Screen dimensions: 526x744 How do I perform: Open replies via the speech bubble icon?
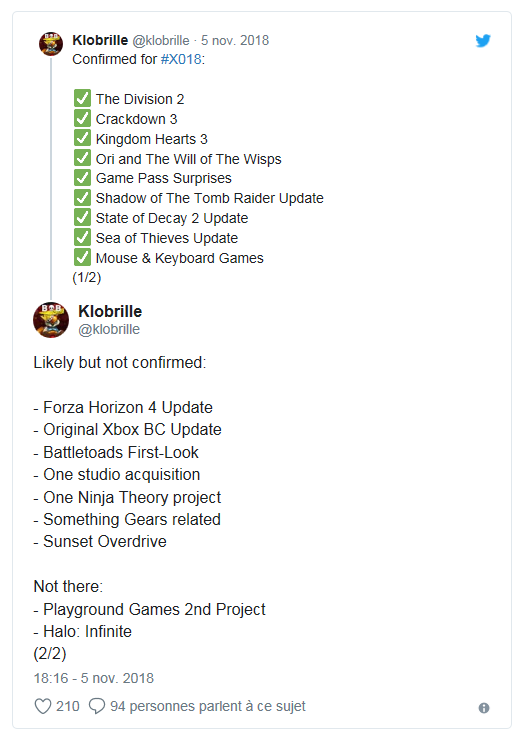[97, 706]
